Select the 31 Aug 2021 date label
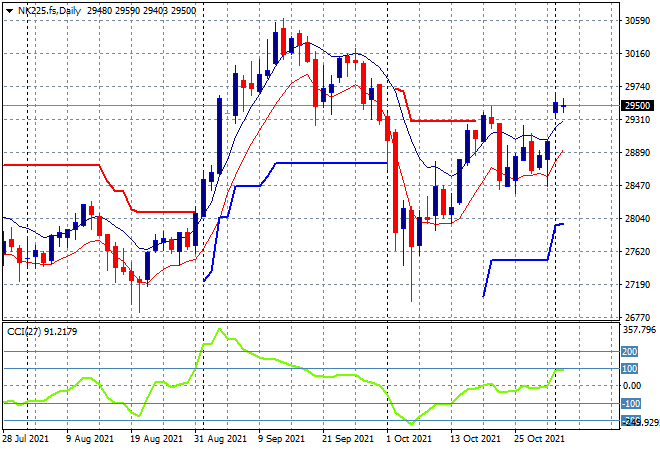 point(222,438)
